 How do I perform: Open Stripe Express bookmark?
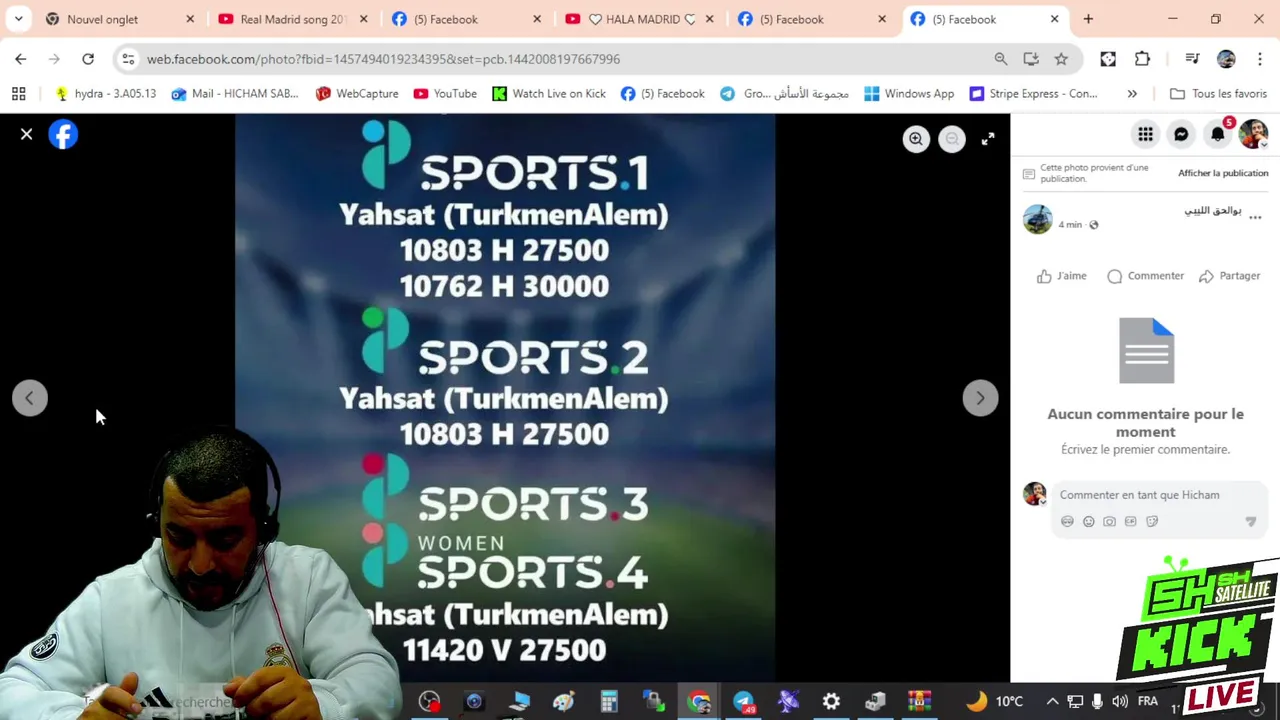click(1033, 94)
